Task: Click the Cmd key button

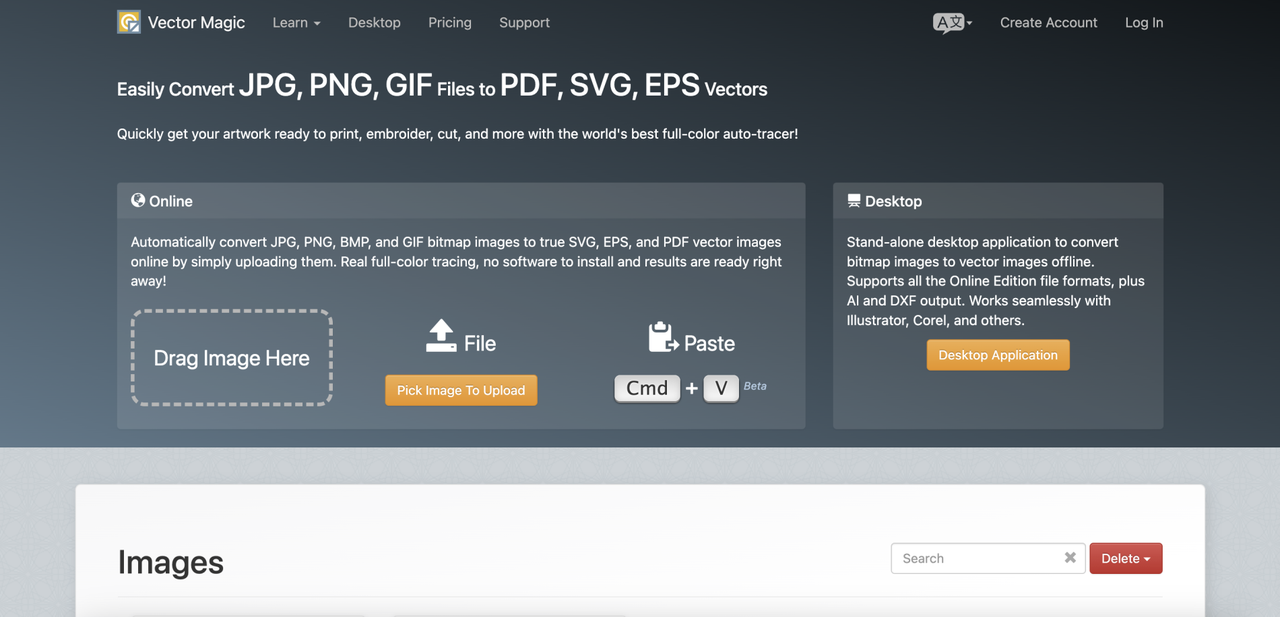Action: point(647,388)
